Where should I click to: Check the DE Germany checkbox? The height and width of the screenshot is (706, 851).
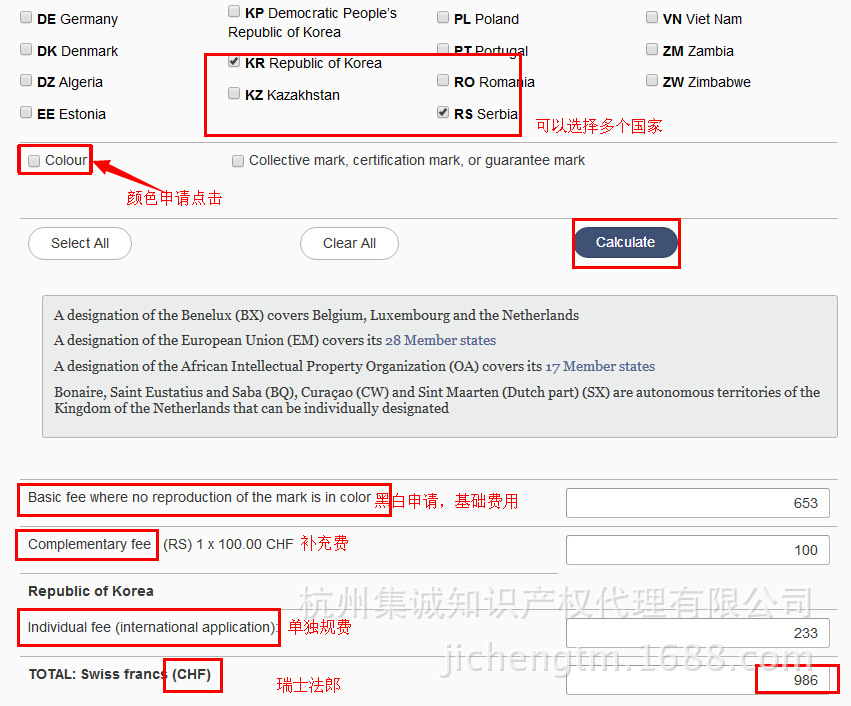pyautogui.click(x=26, y=18)
